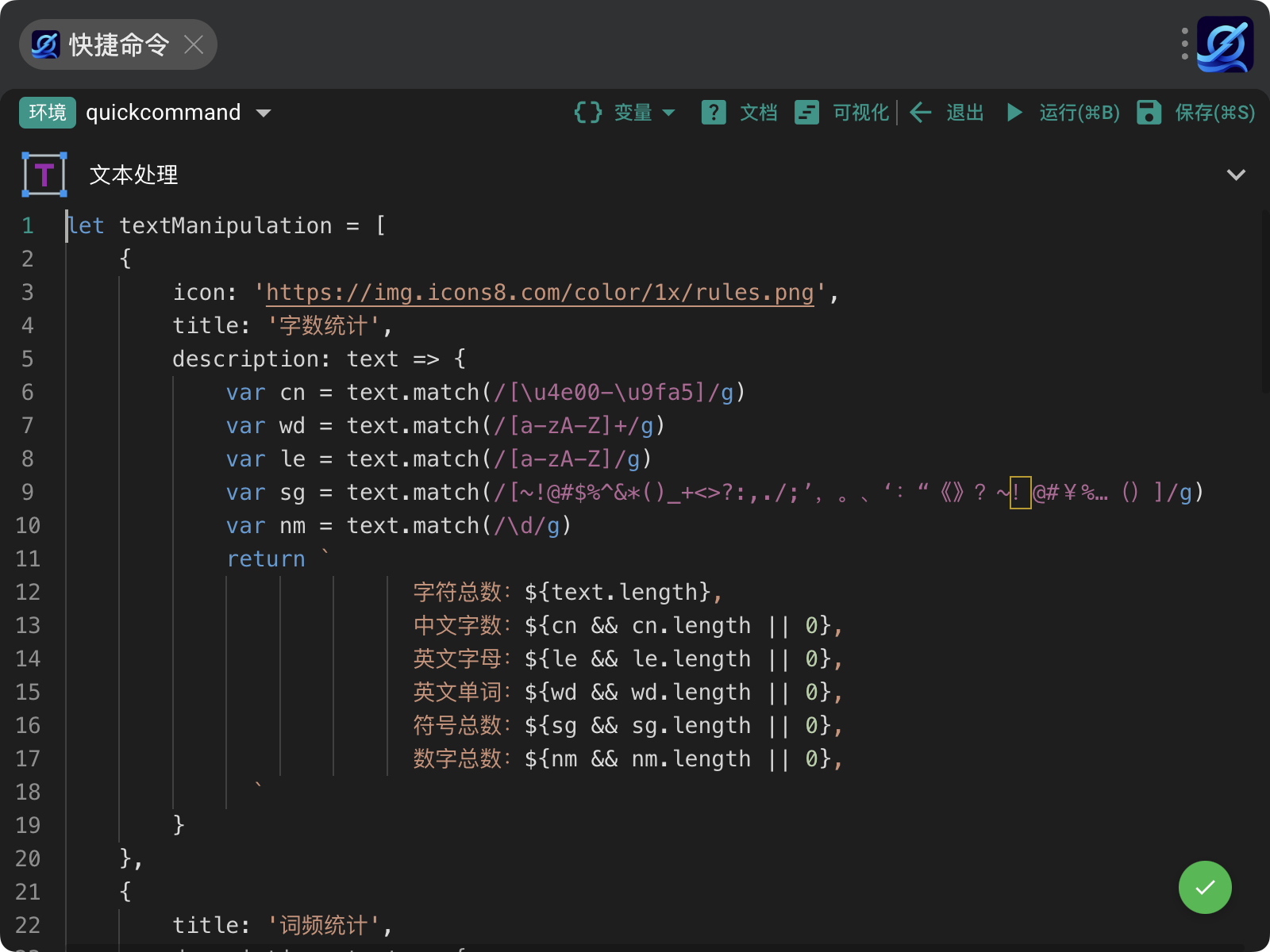Expand the 变量 dropdown arrow
1270x952 pixels.
click(668, 113)
